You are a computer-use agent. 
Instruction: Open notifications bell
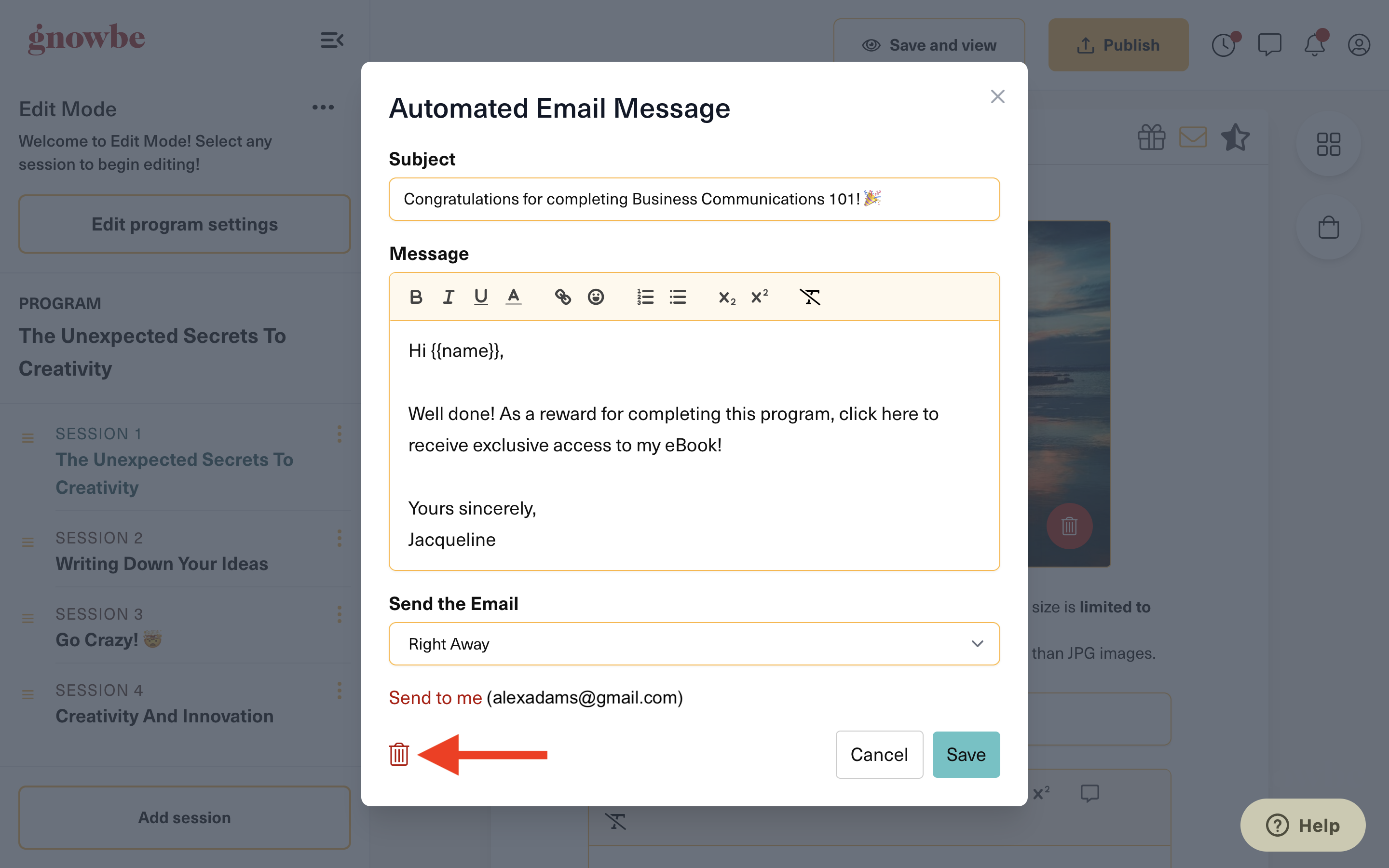pyautogui.click(x=1314, y=44)
